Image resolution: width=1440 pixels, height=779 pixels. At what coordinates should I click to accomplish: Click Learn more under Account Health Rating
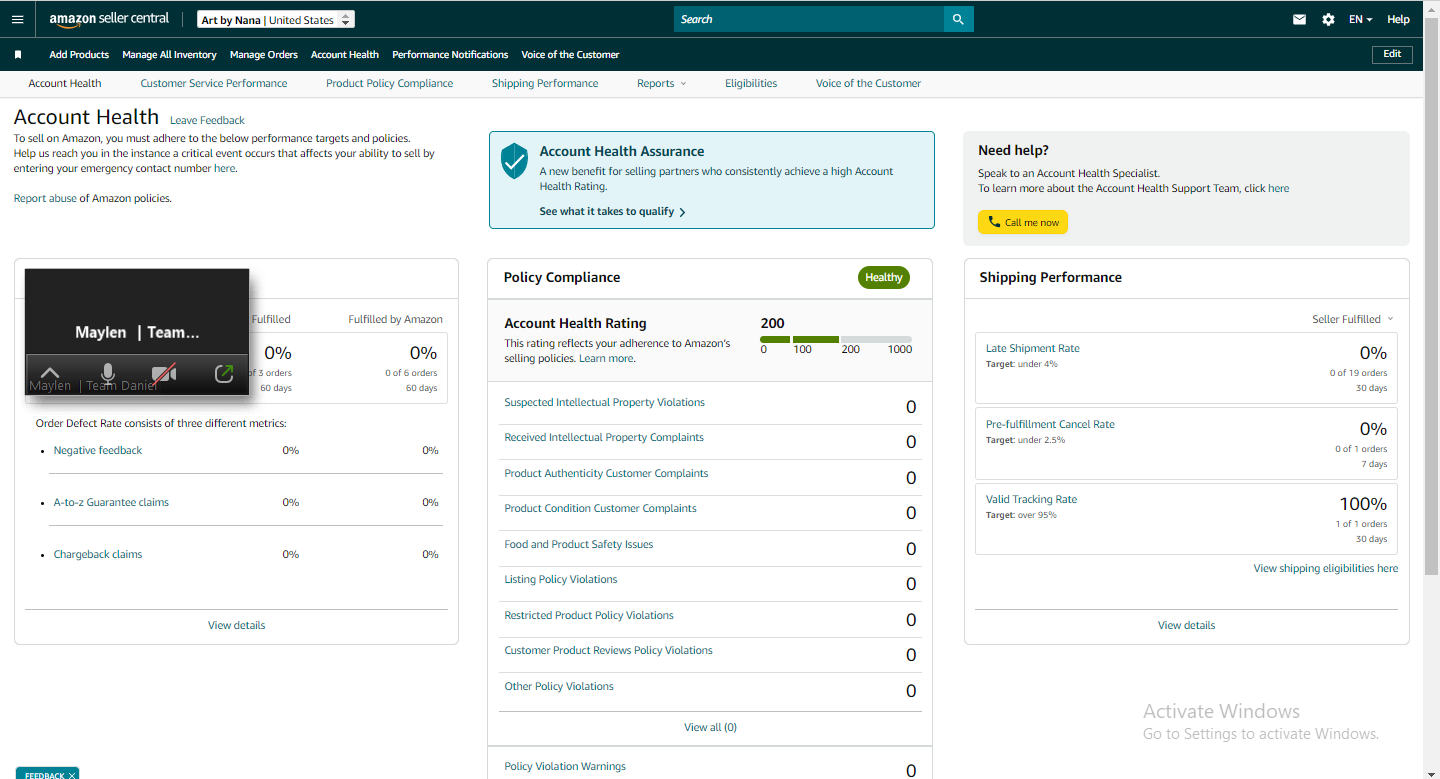pyautogui.click(x=606, y=358)
